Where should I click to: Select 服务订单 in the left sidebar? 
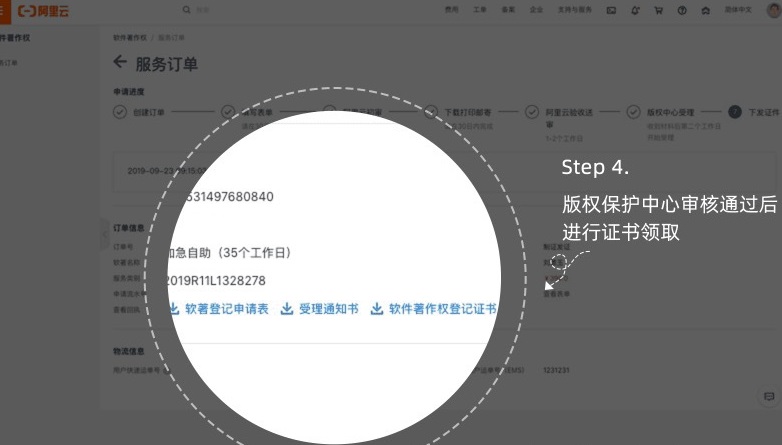(x=8, y=63)
